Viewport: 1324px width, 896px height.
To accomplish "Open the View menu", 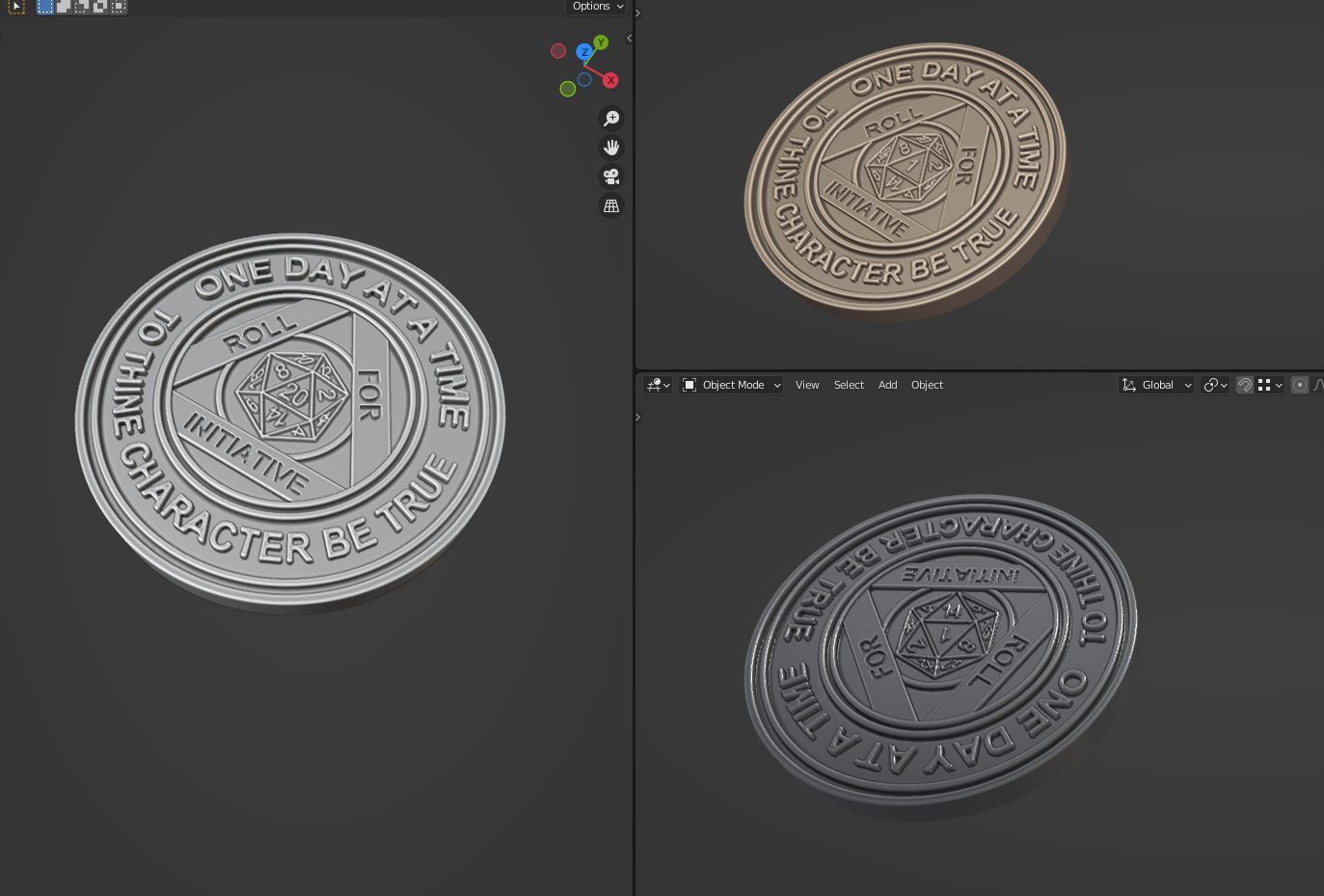I will click(x=807, y=385).
